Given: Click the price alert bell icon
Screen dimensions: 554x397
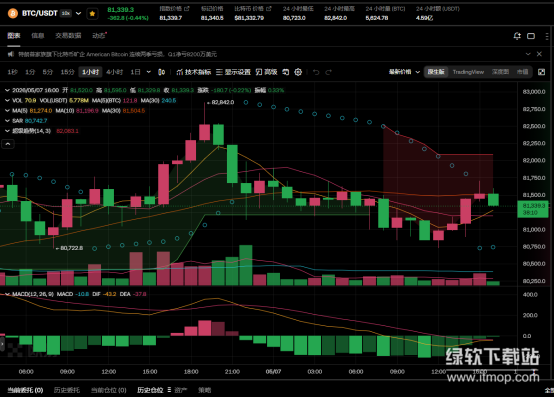Looking at the screenshot, I should 517,36.
